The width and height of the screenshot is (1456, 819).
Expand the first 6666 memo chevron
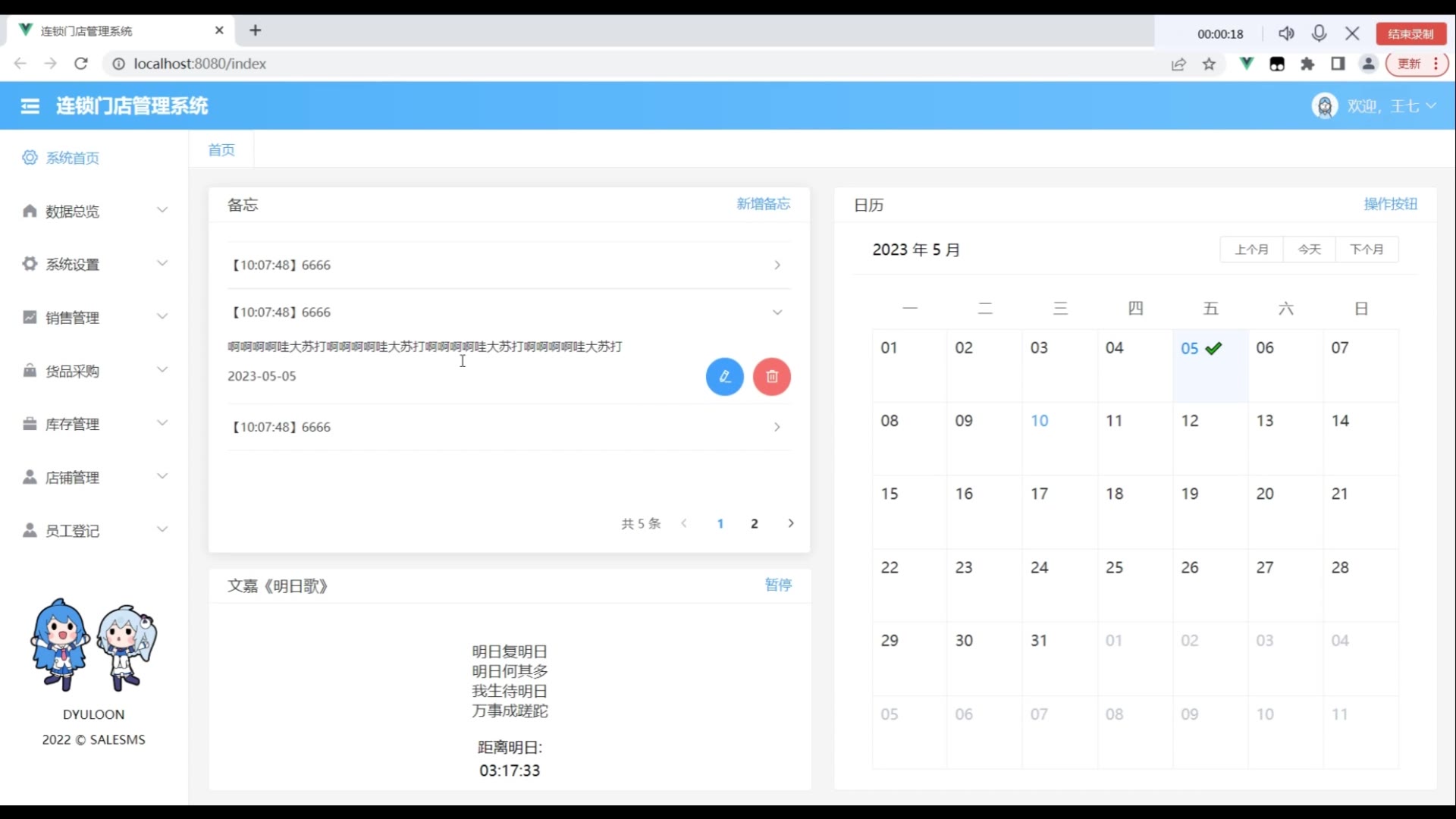coord(777,265)
